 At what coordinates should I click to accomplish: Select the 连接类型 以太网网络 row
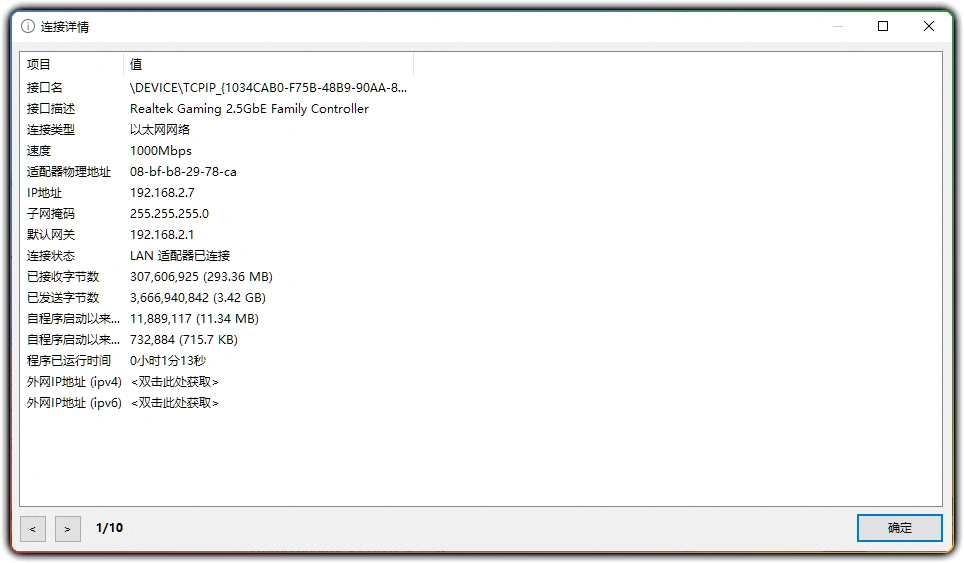pyautogui.click(x=160, y=130)
